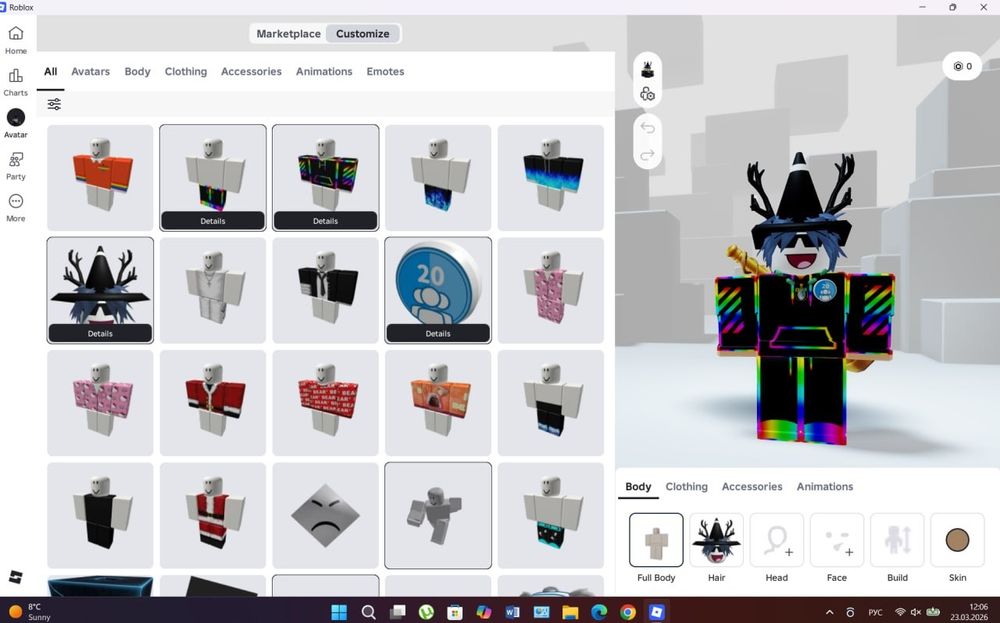Select the gray sad face diamond item
The width and height of the screenshot is (1000, 623).
click(x=325, y=515)
